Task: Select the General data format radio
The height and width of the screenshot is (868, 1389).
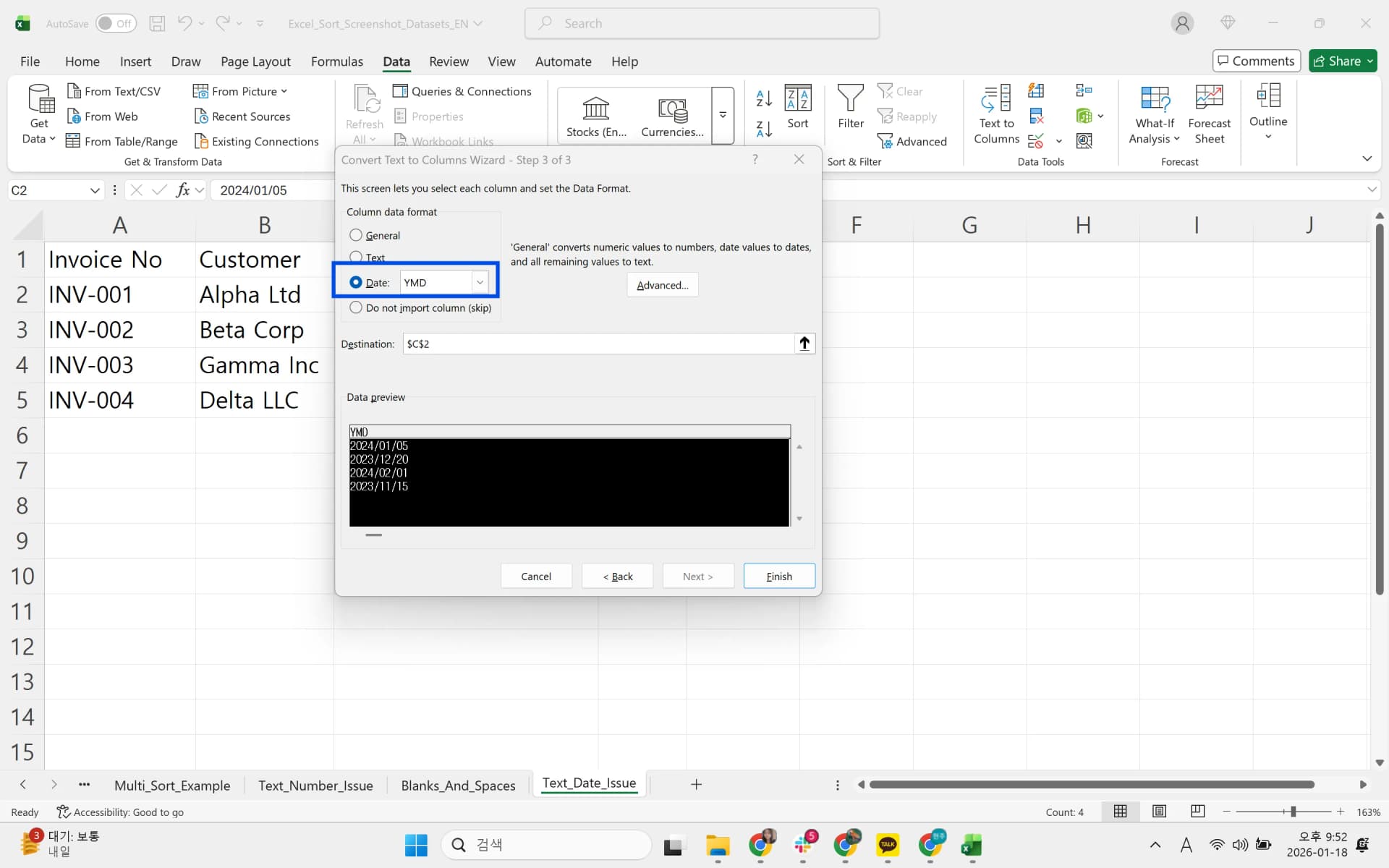Action: (x=356, y=235)
